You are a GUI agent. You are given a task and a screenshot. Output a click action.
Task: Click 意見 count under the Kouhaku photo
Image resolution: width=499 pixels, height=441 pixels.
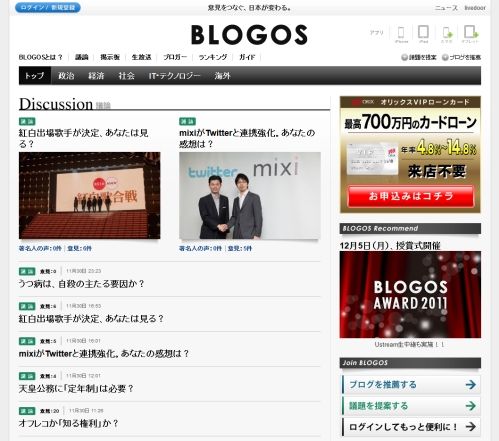[x=79, y=248]
